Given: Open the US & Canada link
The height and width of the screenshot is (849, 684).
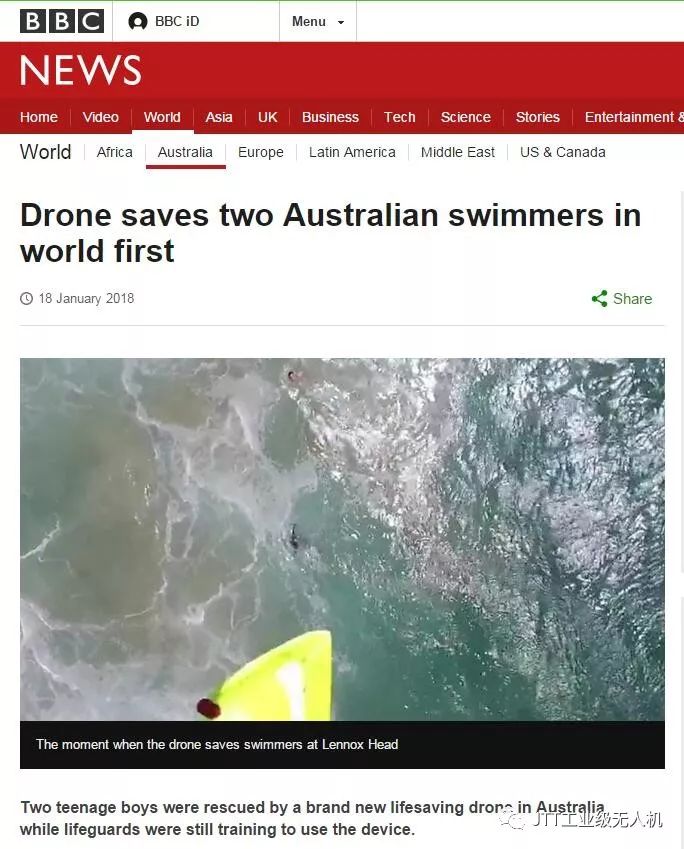Looking at the screenshot, I should pos(563,152).
